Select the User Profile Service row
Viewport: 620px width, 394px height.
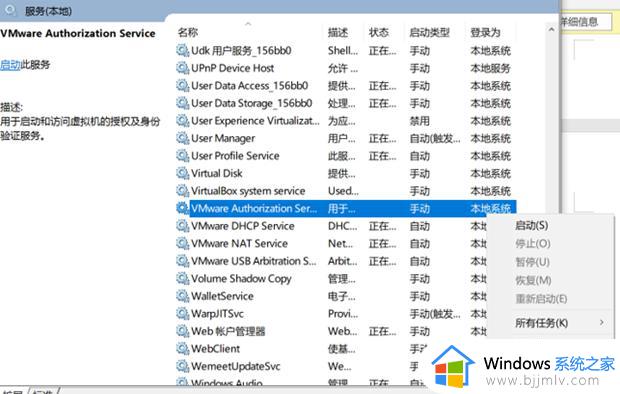point(235,156)
